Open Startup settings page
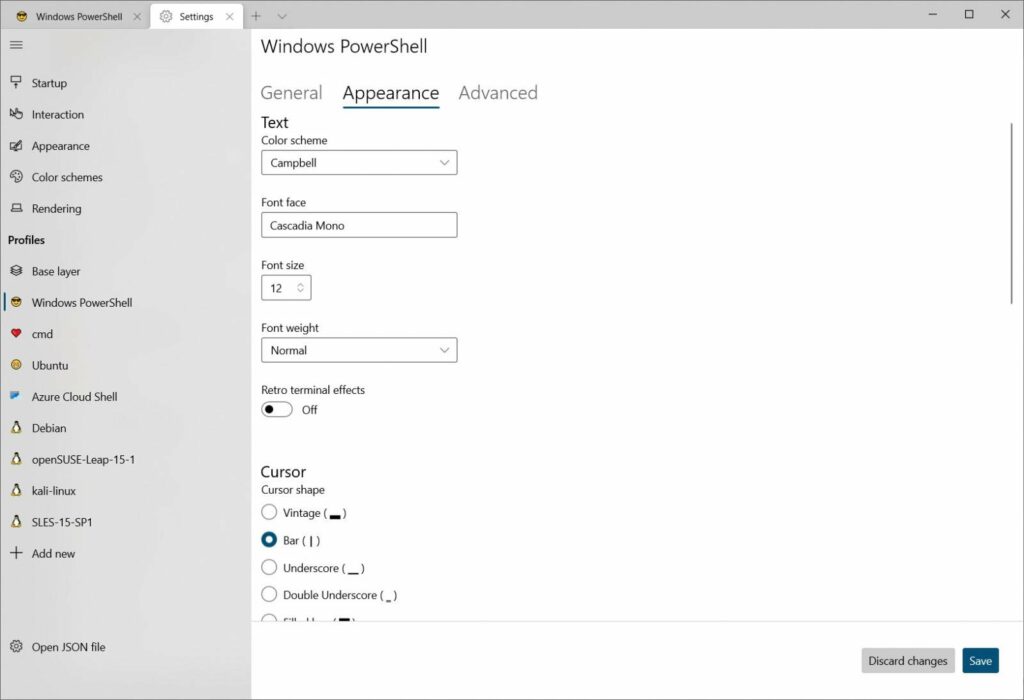The height and width of the screenshot is (700, 1024). tap(125, 82)
